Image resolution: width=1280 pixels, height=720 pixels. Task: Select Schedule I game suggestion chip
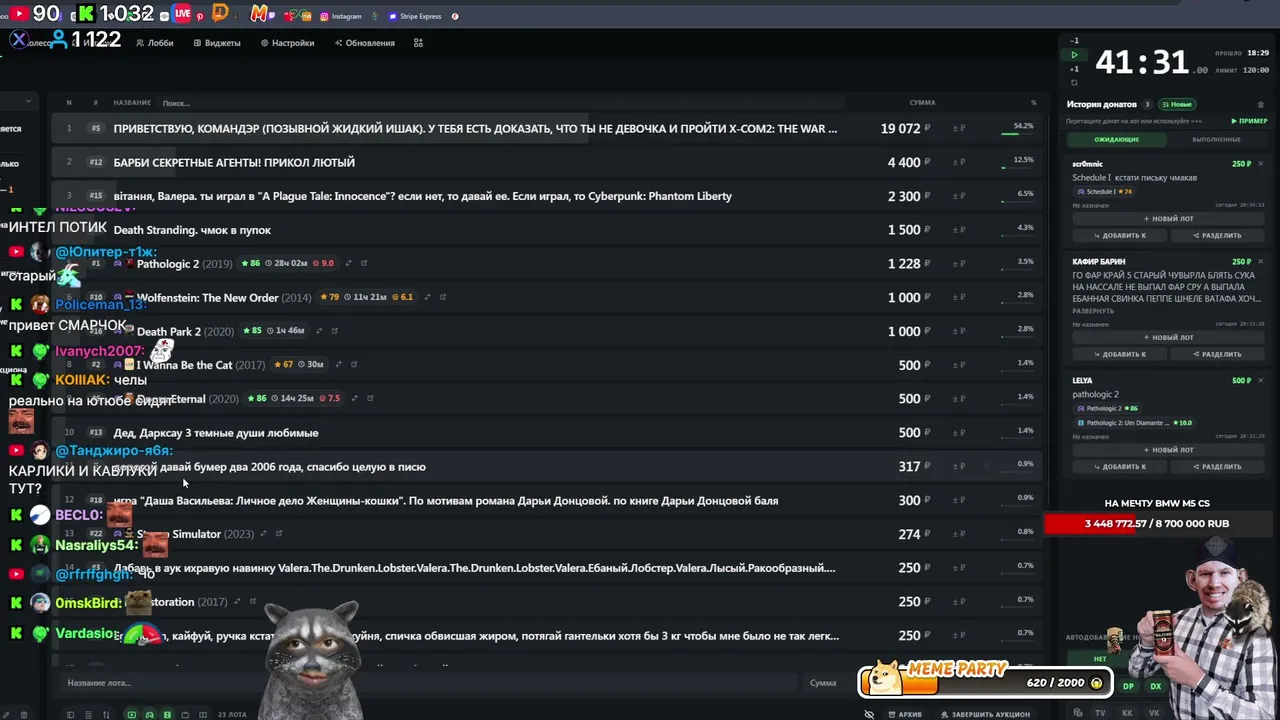tap(1105, 191)
